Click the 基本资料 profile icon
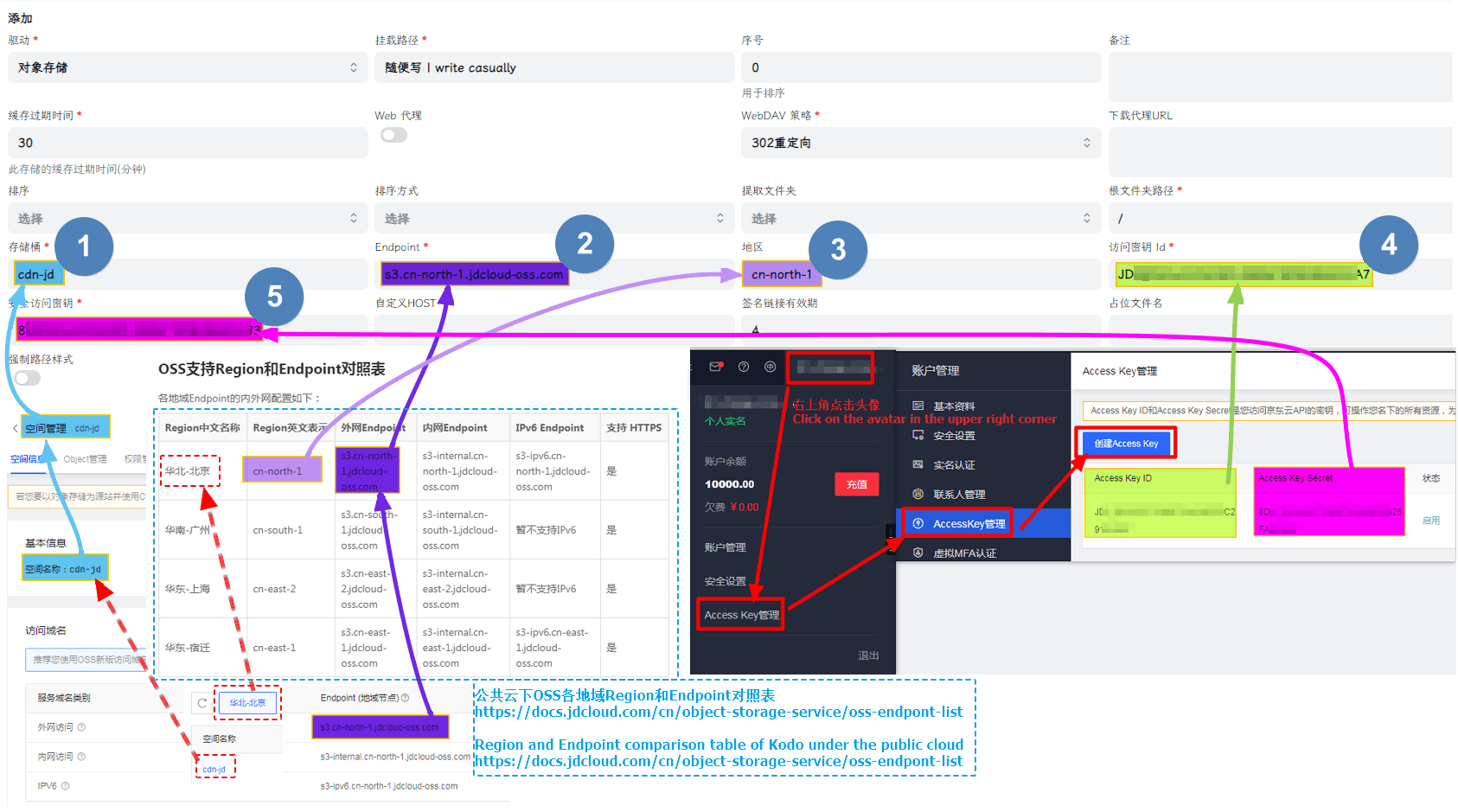The height and width of the screenshot is (812, 1458). click(x=918, y=406)
